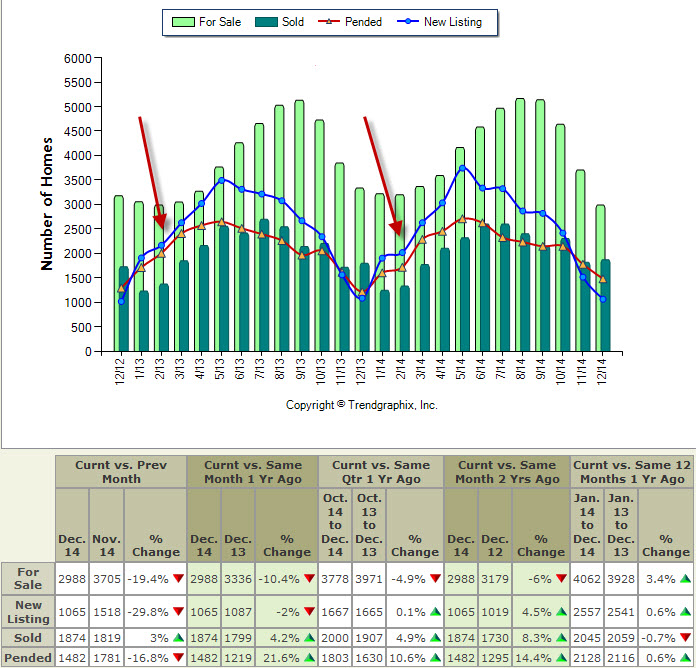Click the red down arrow beside -0.7%

(685, 637)
